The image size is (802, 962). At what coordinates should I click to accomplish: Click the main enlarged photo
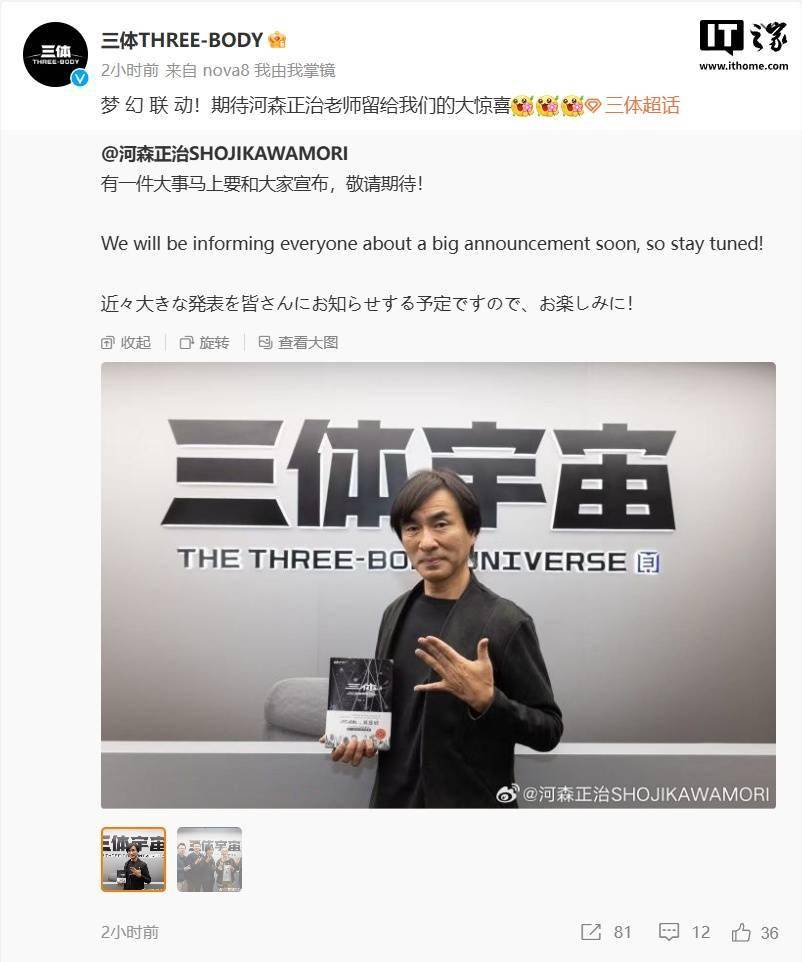click(438, 585)
